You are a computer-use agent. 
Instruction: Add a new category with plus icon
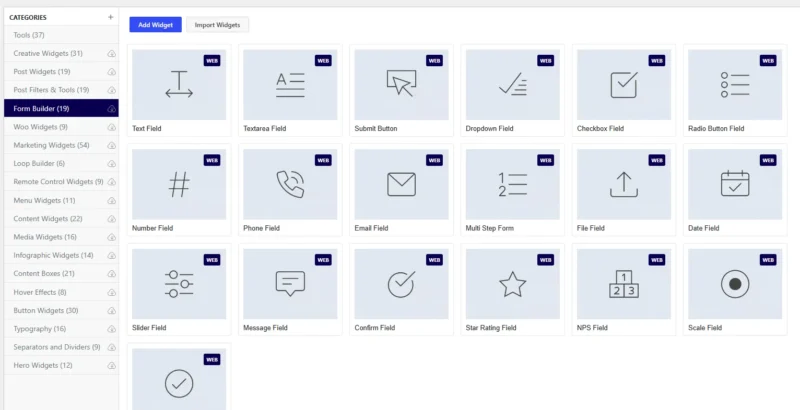tap(111, 17)
